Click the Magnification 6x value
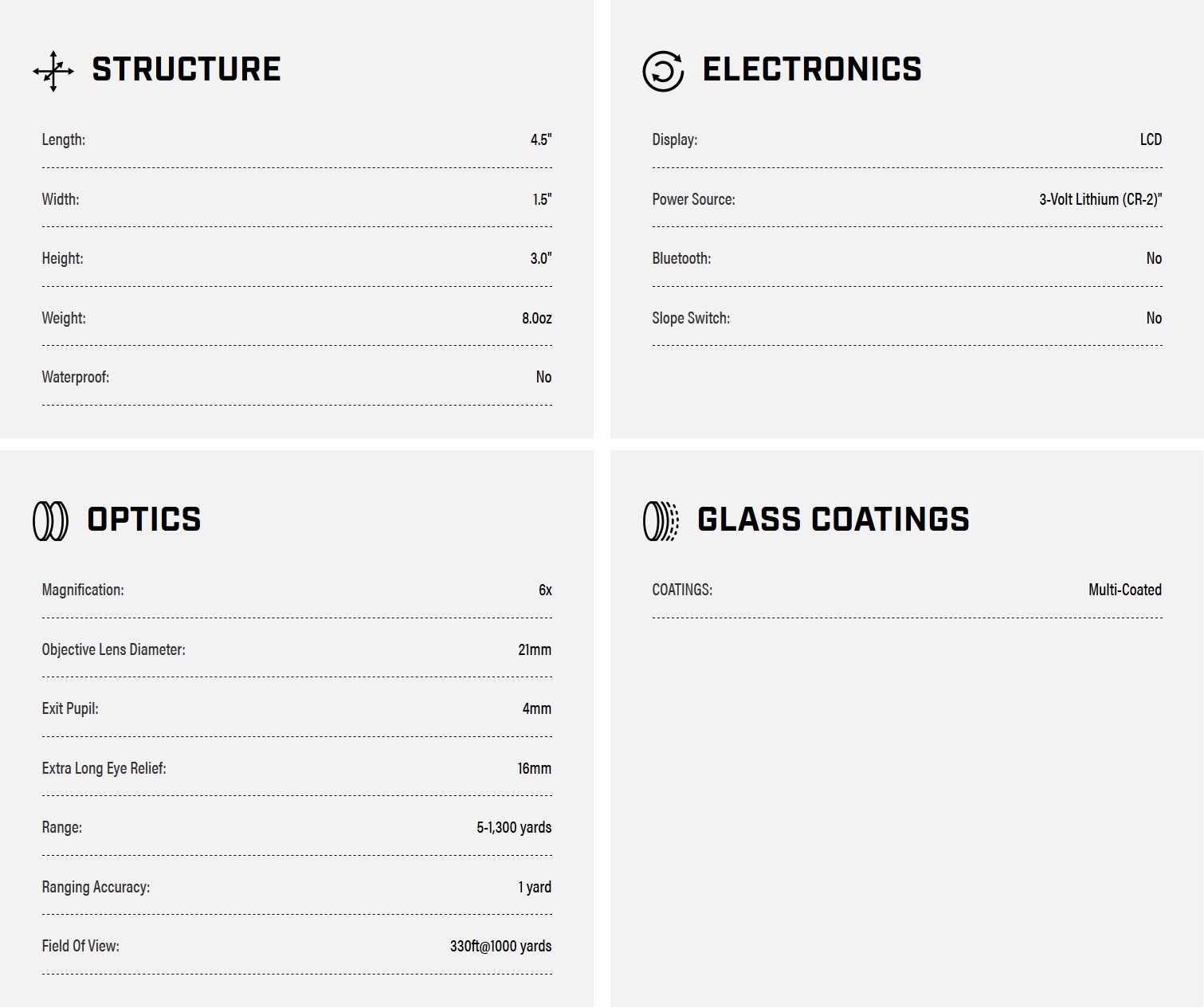The image size is (1204, 1008). click(x=545, y=590)
